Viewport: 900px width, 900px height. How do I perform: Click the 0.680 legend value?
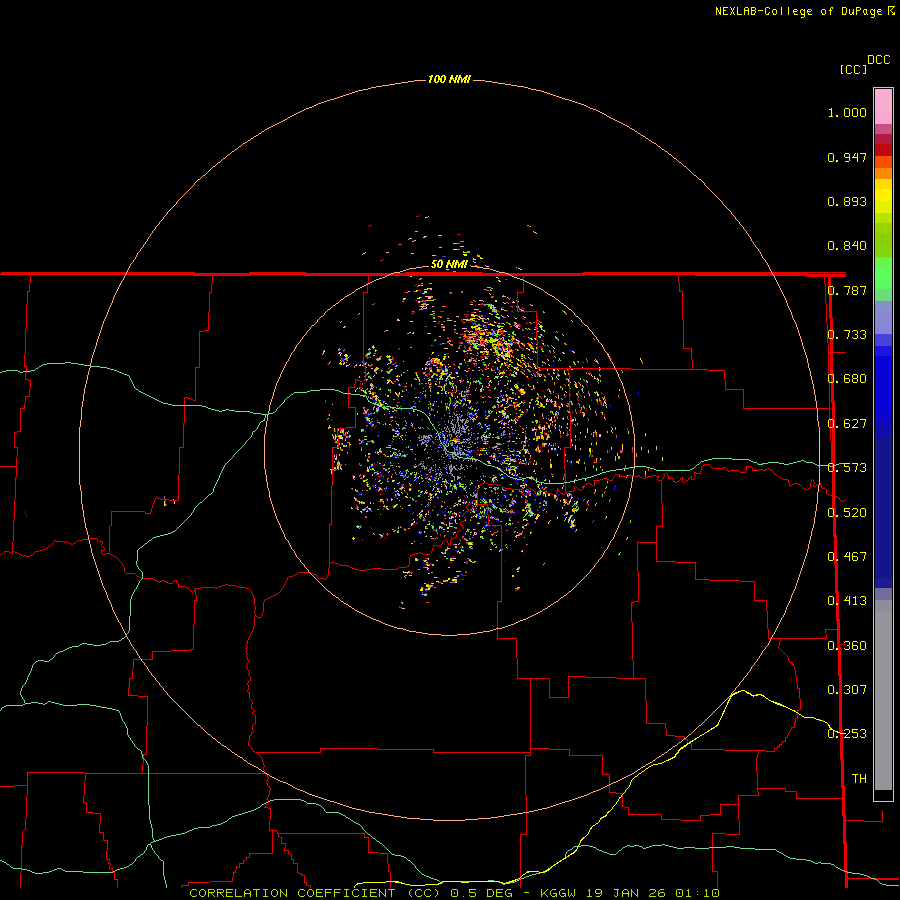[x=847, y=379]
